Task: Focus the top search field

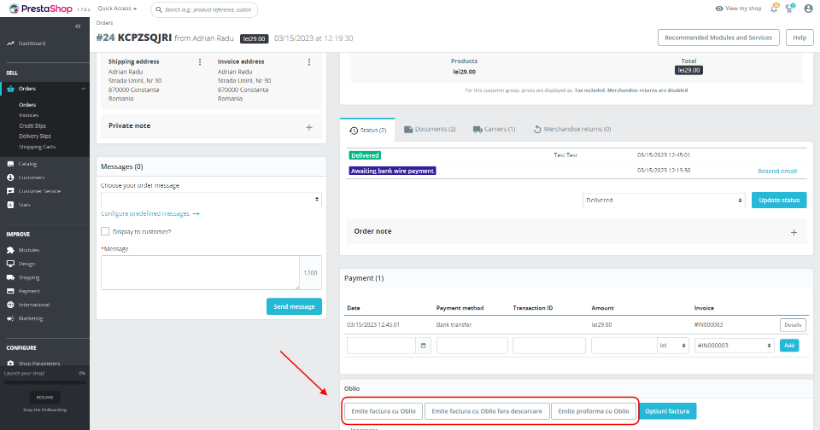Action: coord(204,9)
